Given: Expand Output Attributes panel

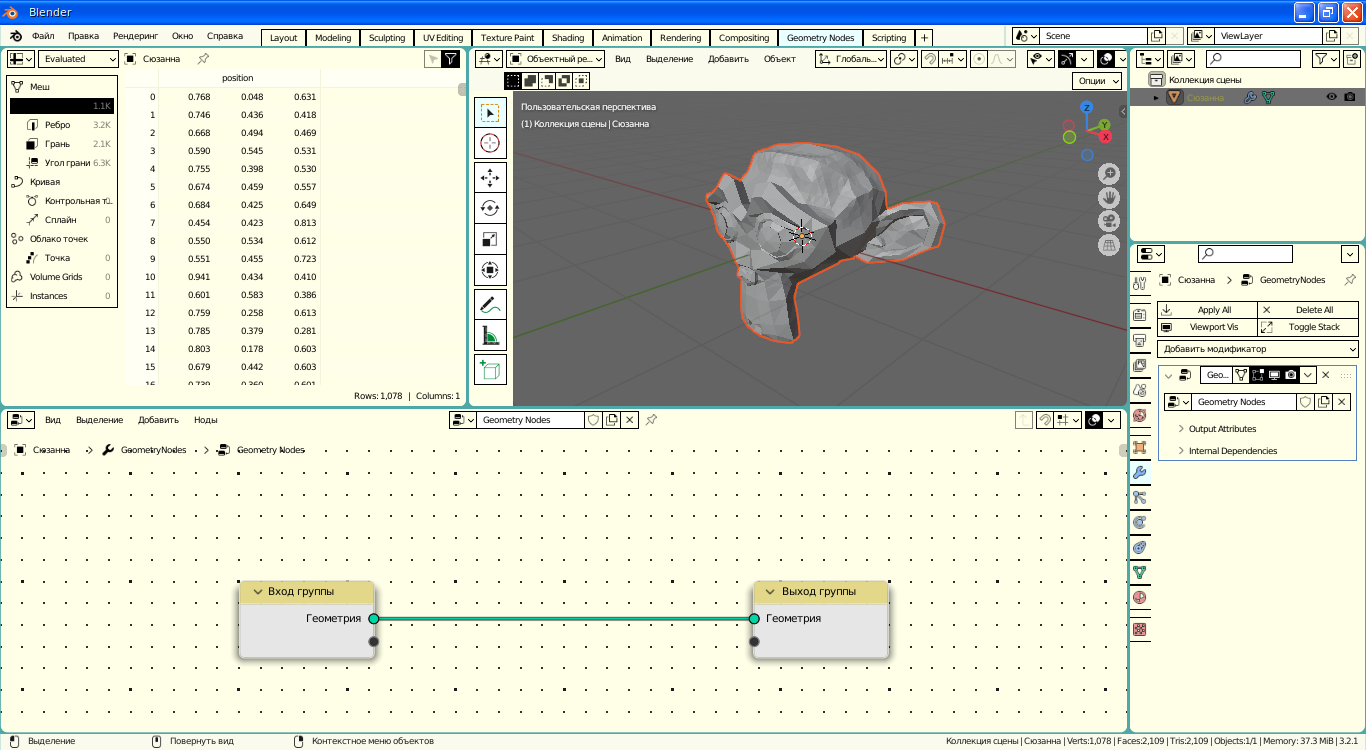Looking at the screenshot, I should pyautogui.click(x=1222, y=429).
